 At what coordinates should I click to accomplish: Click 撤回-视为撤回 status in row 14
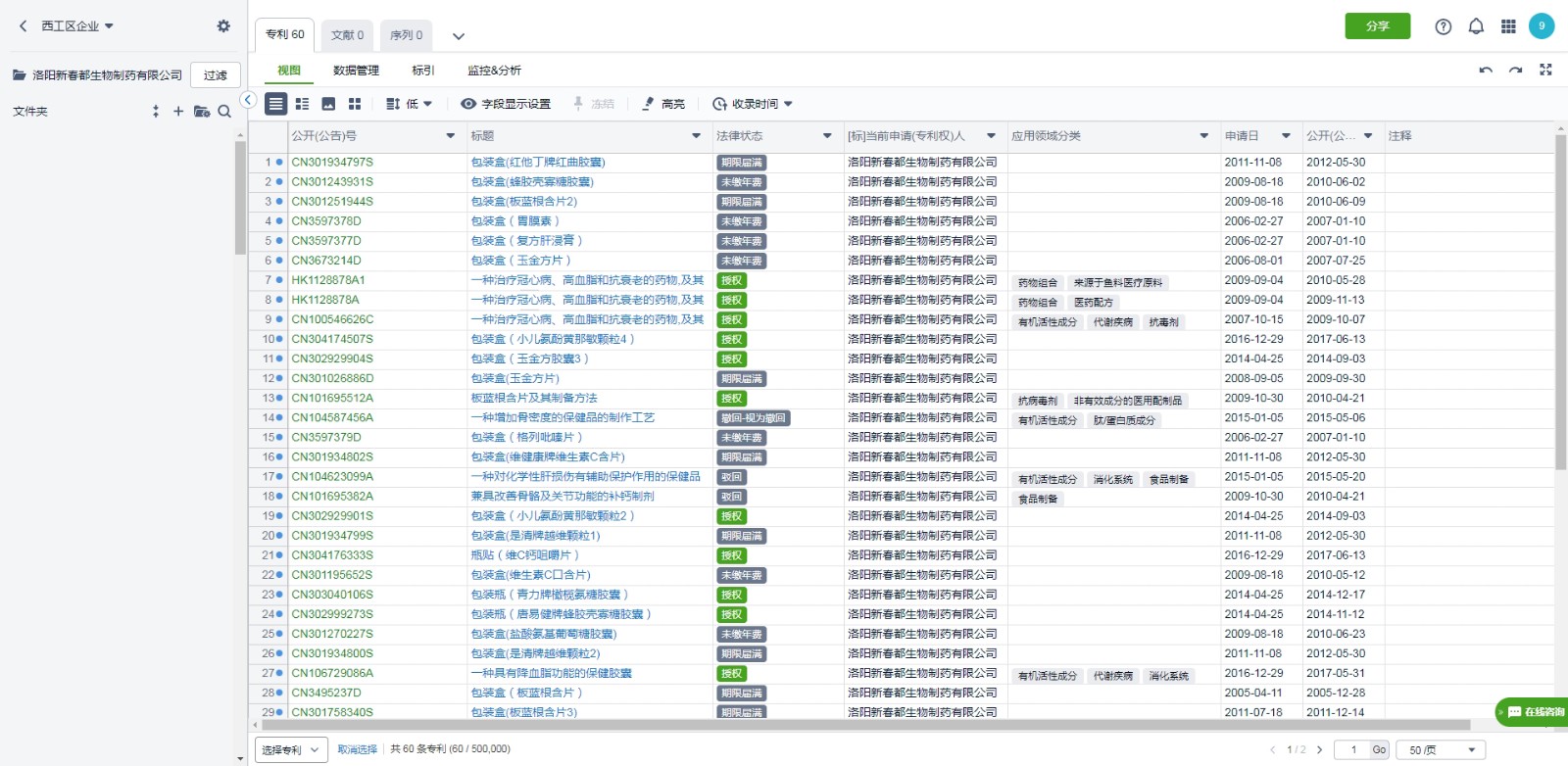click(x=753, y=418)
